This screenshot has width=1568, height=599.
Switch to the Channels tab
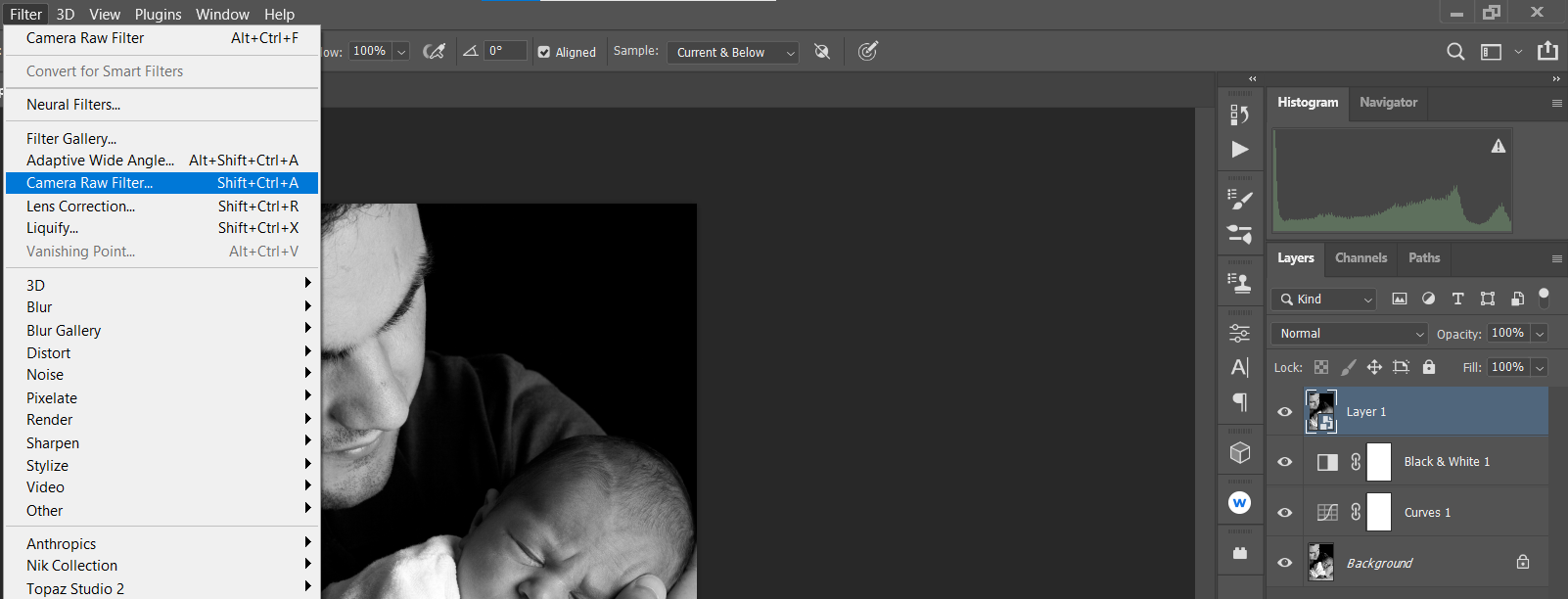[x=1360, y=258]
